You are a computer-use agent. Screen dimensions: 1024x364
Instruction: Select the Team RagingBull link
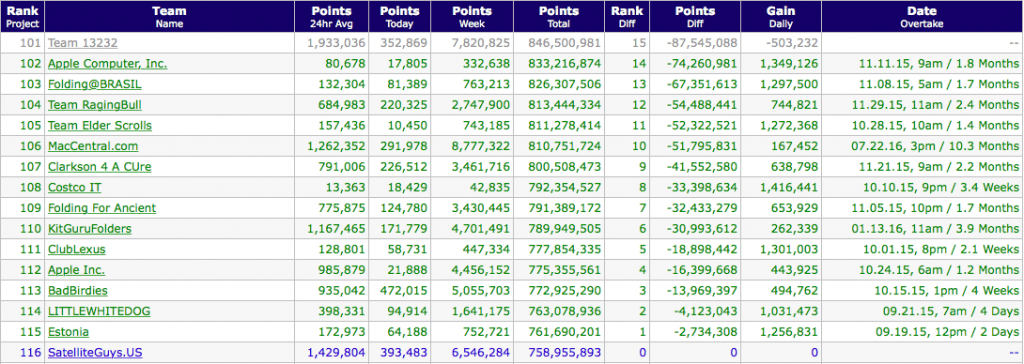point(95,105)
